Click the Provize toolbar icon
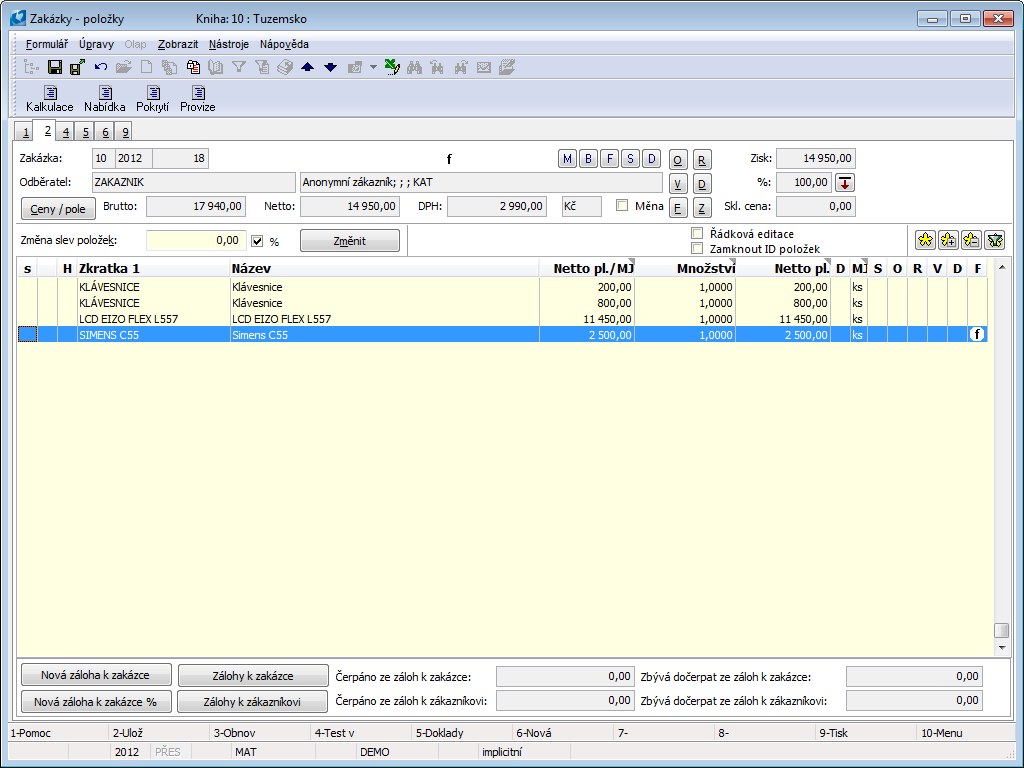Image resolution: width=1024 pixels, height=768 pixels. pos(197,98)
